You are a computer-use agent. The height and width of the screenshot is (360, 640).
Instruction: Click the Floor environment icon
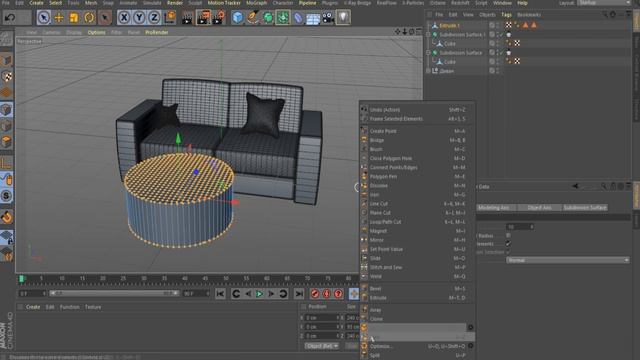(313, 18)
